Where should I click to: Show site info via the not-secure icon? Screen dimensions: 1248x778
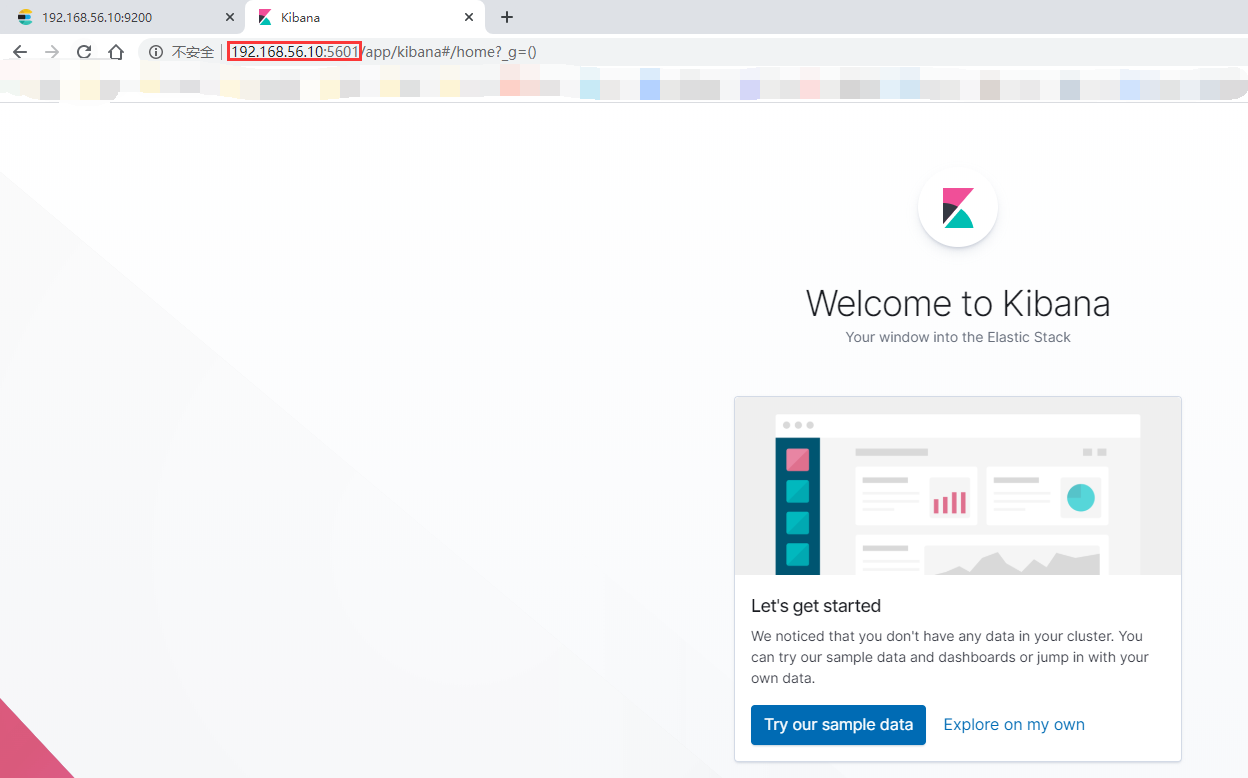pos(156,52)
